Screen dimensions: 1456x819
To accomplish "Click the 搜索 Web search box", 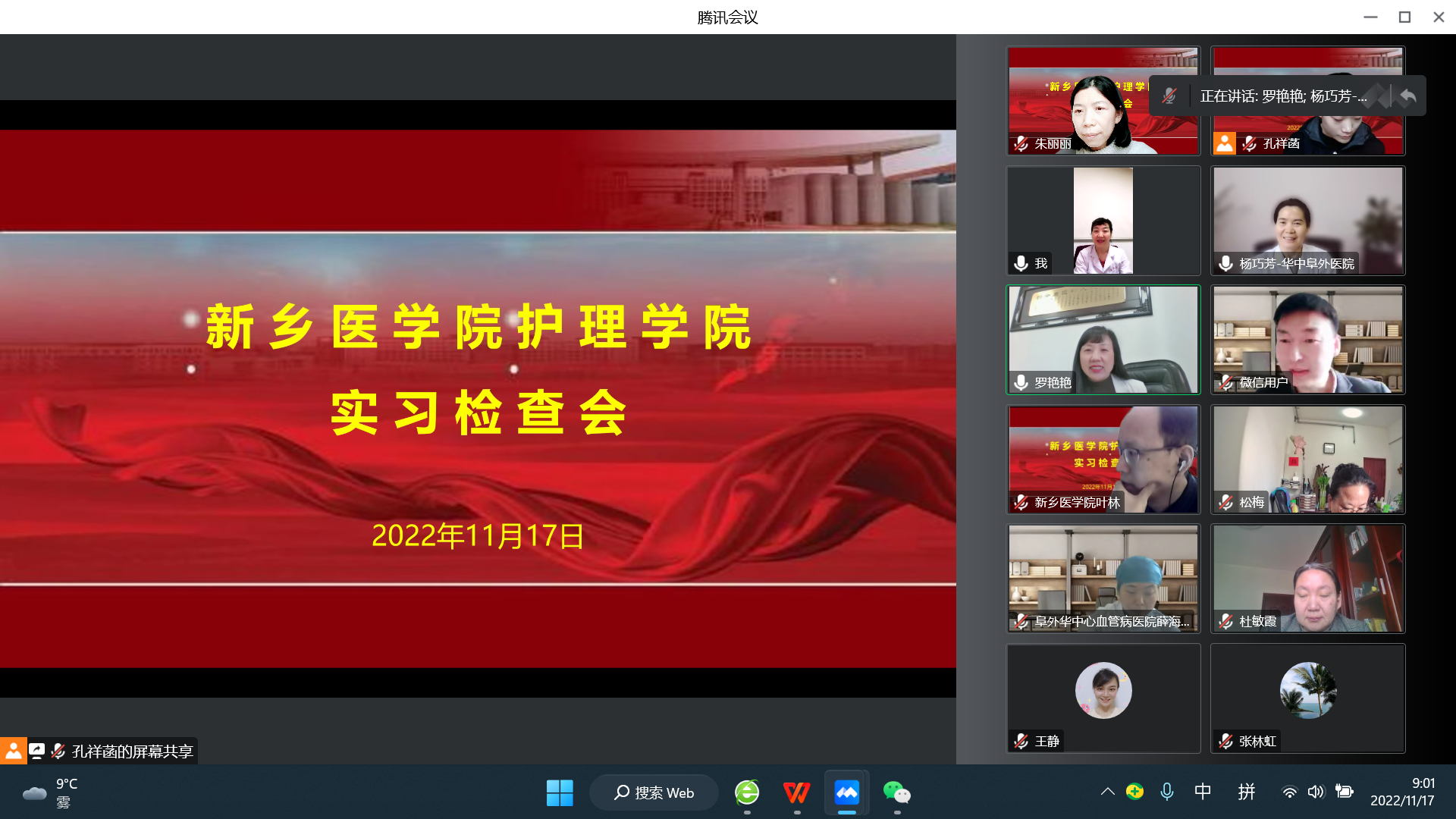I will pos(654,793).
